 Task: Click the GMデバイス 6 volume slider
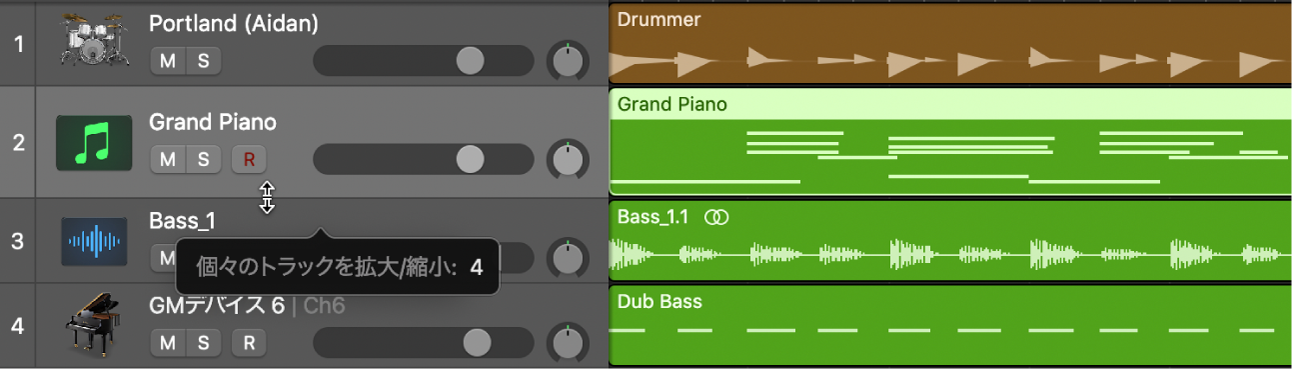[x=424, y=343]
